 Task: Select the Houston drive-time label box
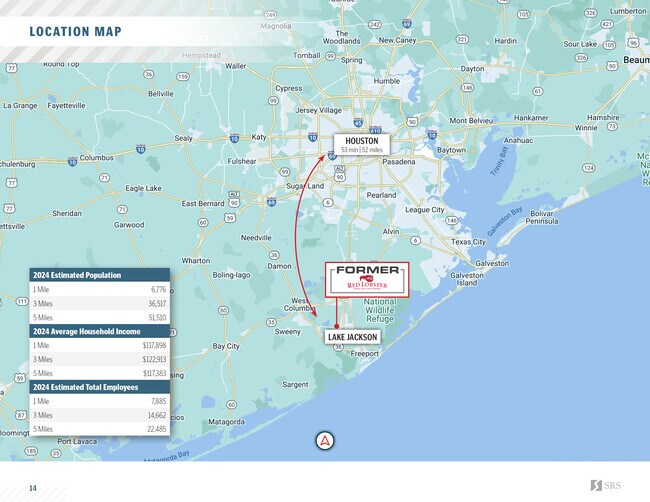point(361,144)
